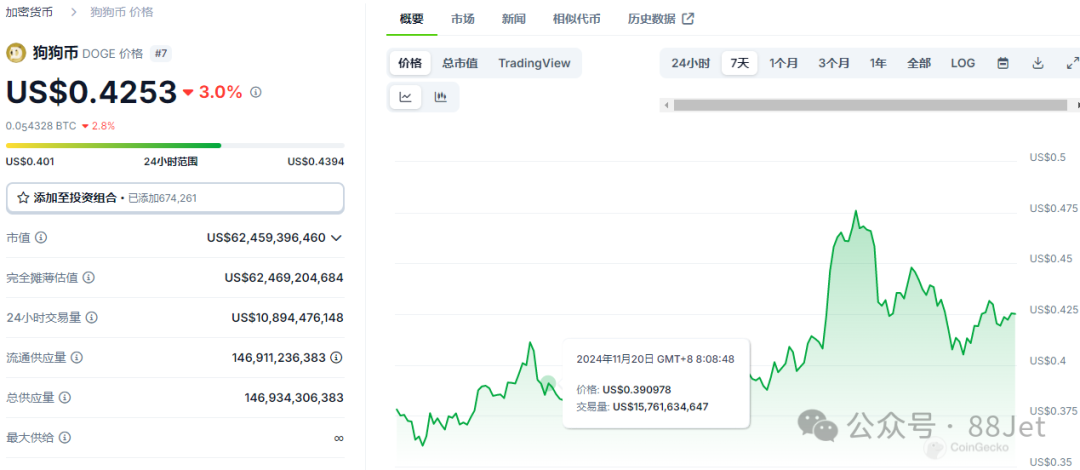Select the 总市值 chart mode

coord(460,63)
